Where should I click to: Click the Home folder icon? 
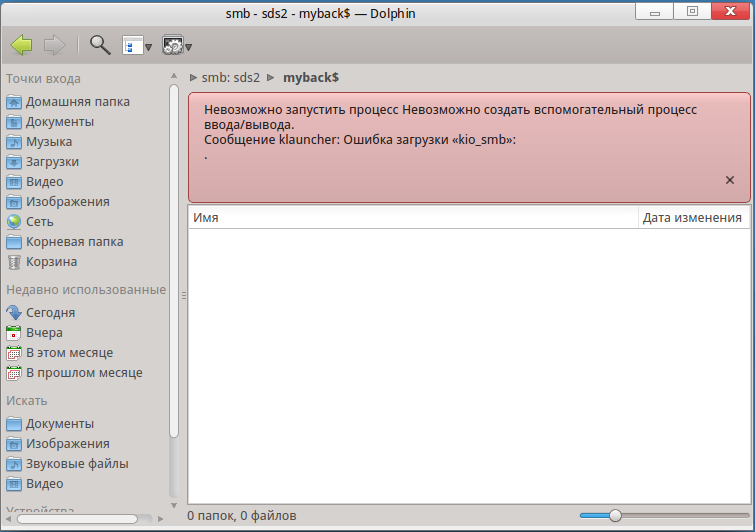pyautogui.click(x=14, y=102)
